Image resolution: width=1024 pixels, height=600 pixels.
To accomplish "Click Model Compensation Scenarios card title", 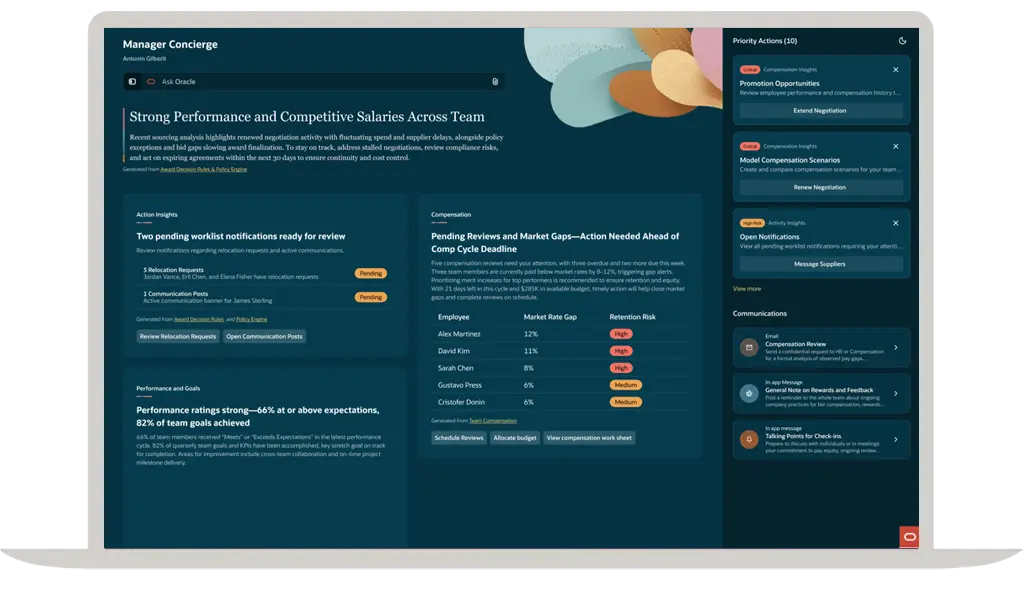I will click(x=790, y=160).
